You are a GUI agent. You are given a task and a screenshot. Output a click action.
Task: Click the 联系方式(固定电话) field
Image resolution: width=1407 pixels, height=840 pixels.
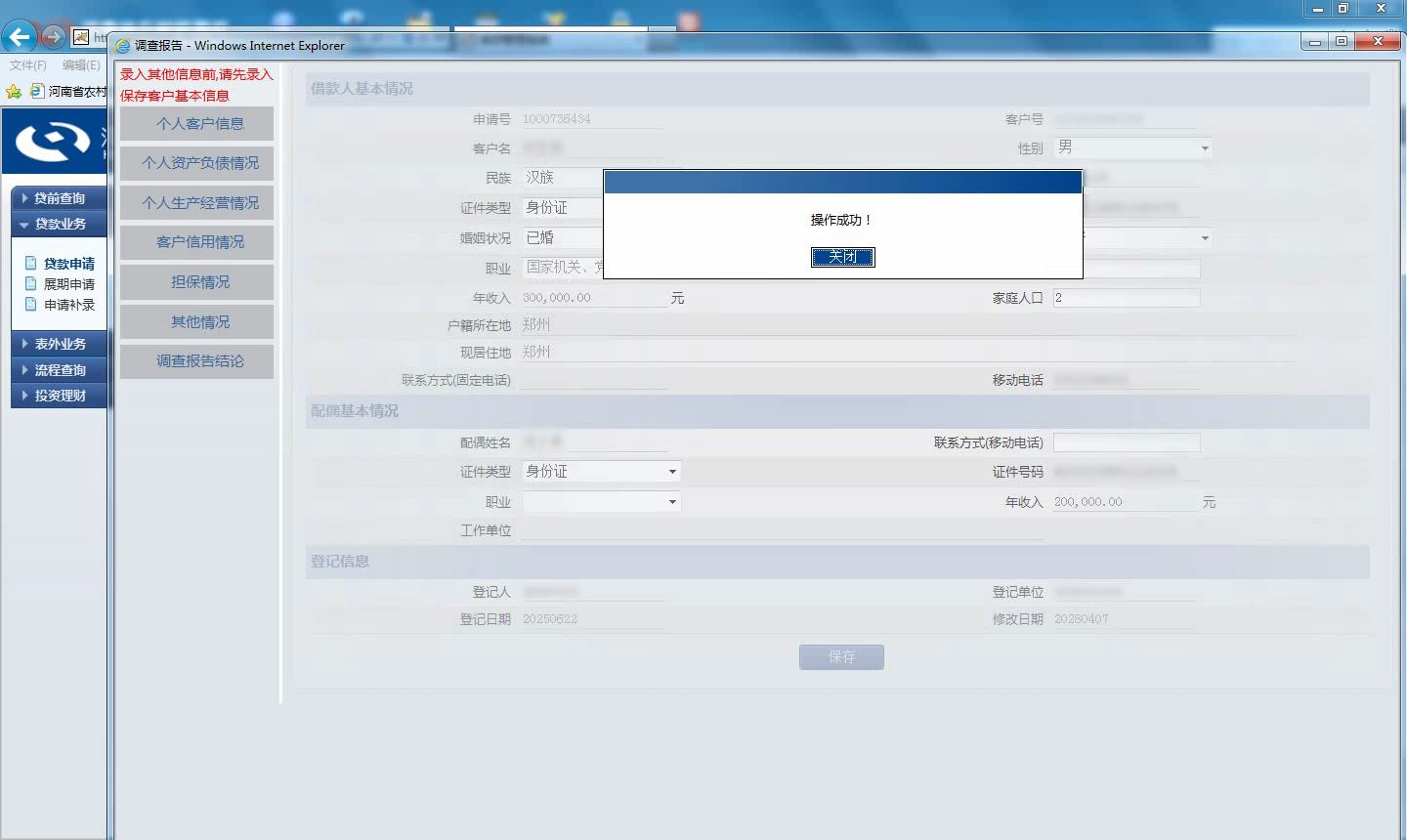pos(594,380)
